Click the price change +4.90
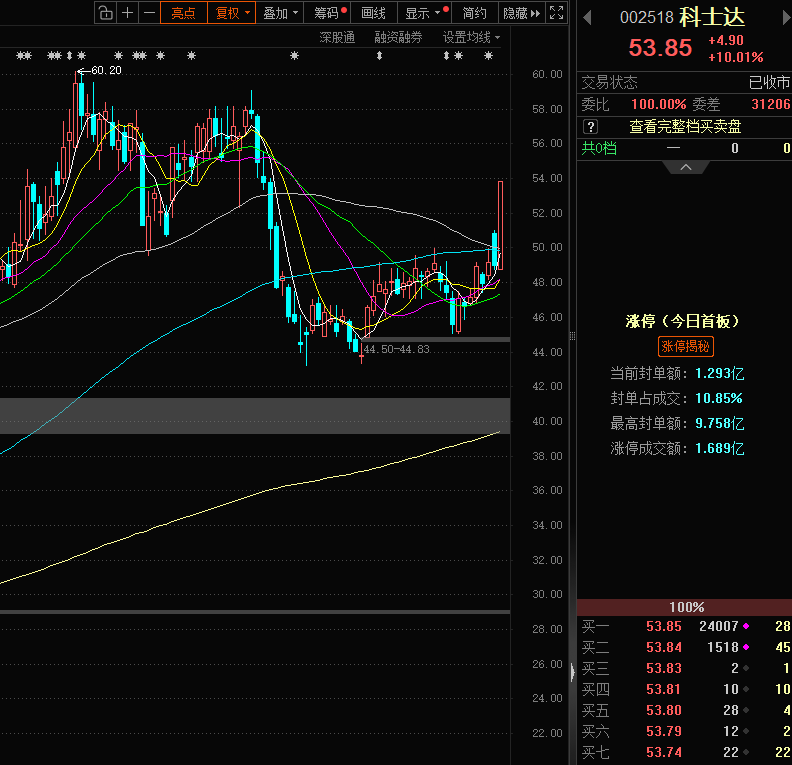 pyautogui.click(x=726, y=40)
